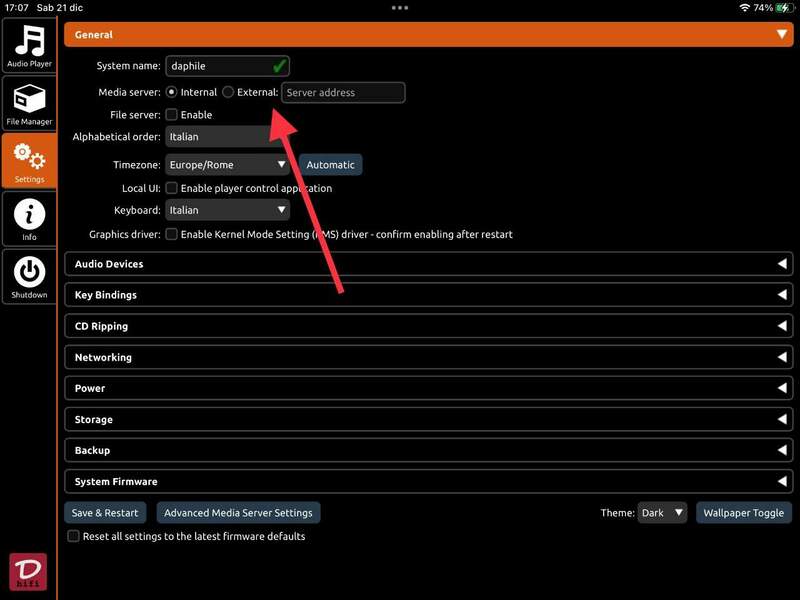This screenshot has height=600, width=800.
Task: Click the Shutdown power icon
Action: click(x=29, y=276)
